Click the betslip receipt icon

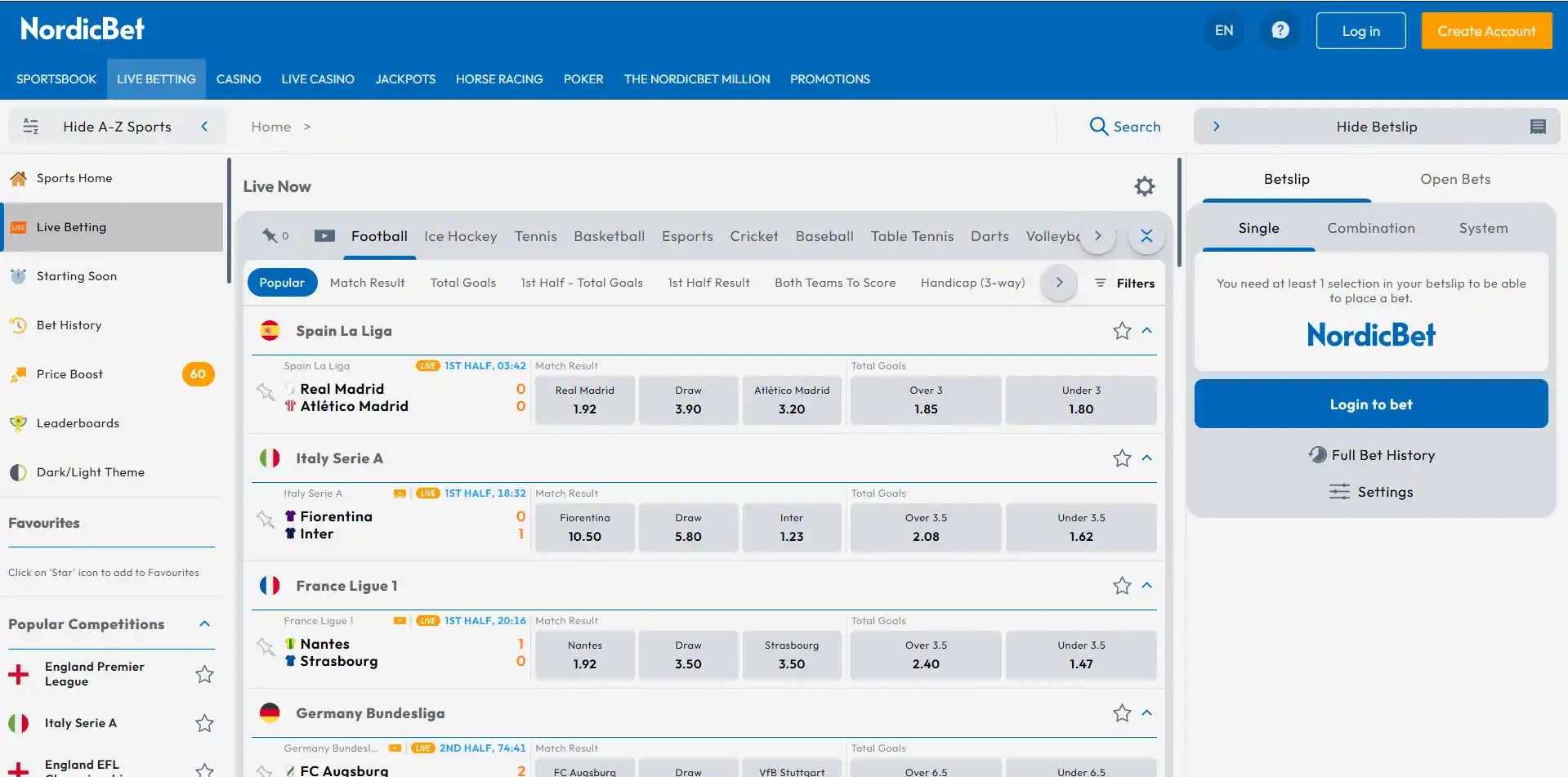coord(1538,127)
